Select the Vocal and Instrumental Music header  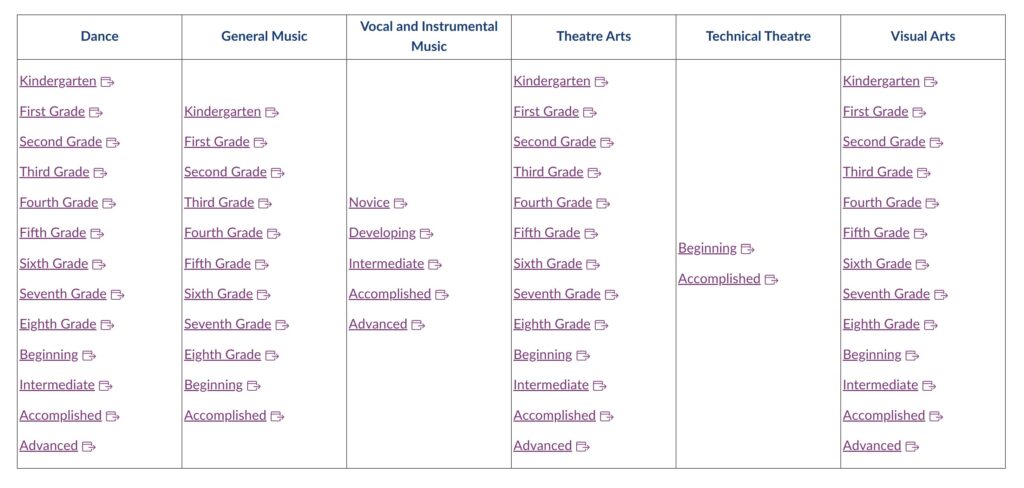(x=429, y=36)
